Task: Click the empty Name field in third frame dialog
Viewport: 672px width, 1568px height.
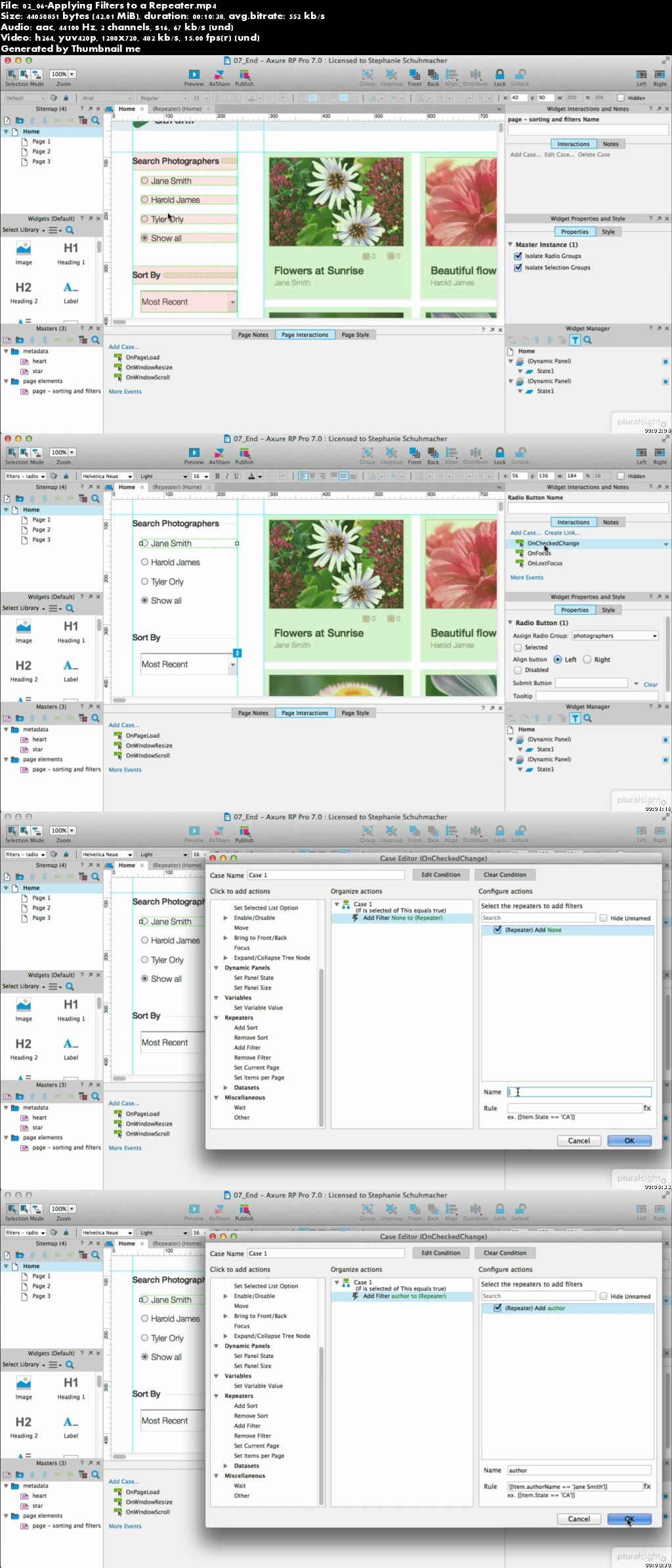Action: pos(579,1092)
